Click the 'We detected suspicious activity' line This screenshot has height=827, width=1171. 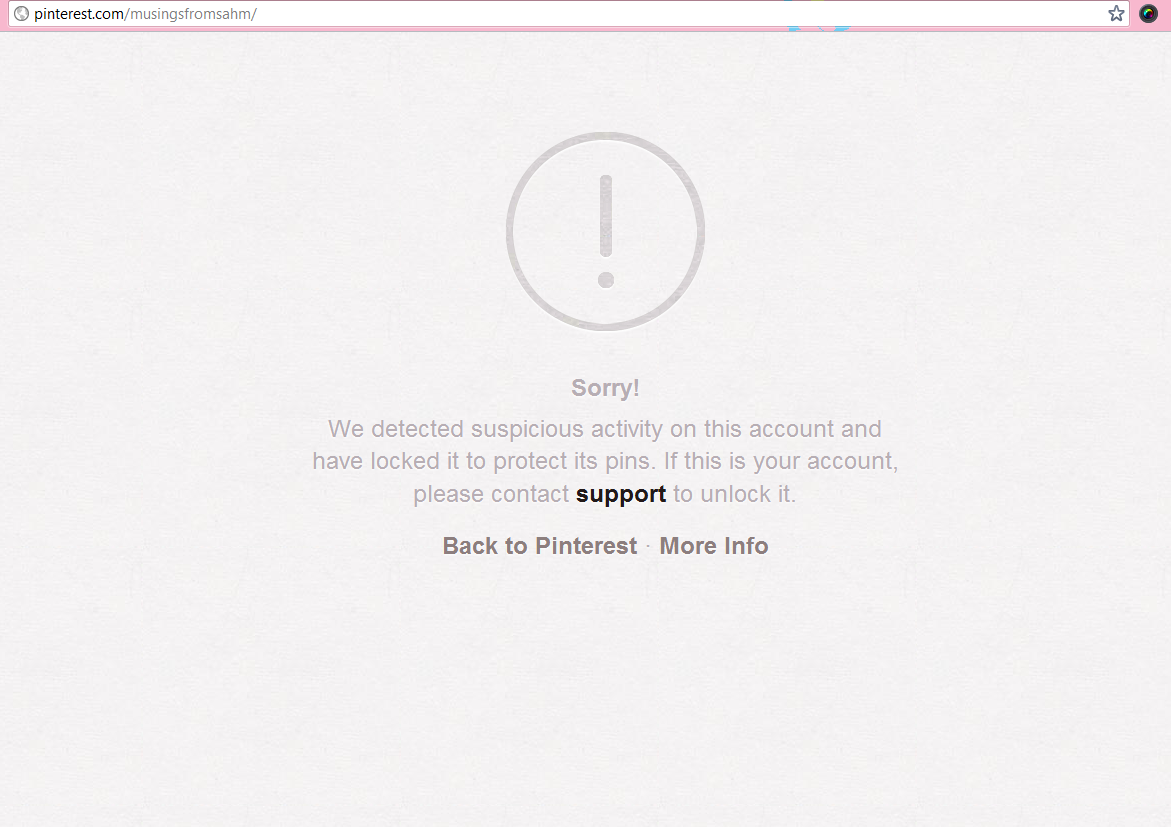click(605, 429)
